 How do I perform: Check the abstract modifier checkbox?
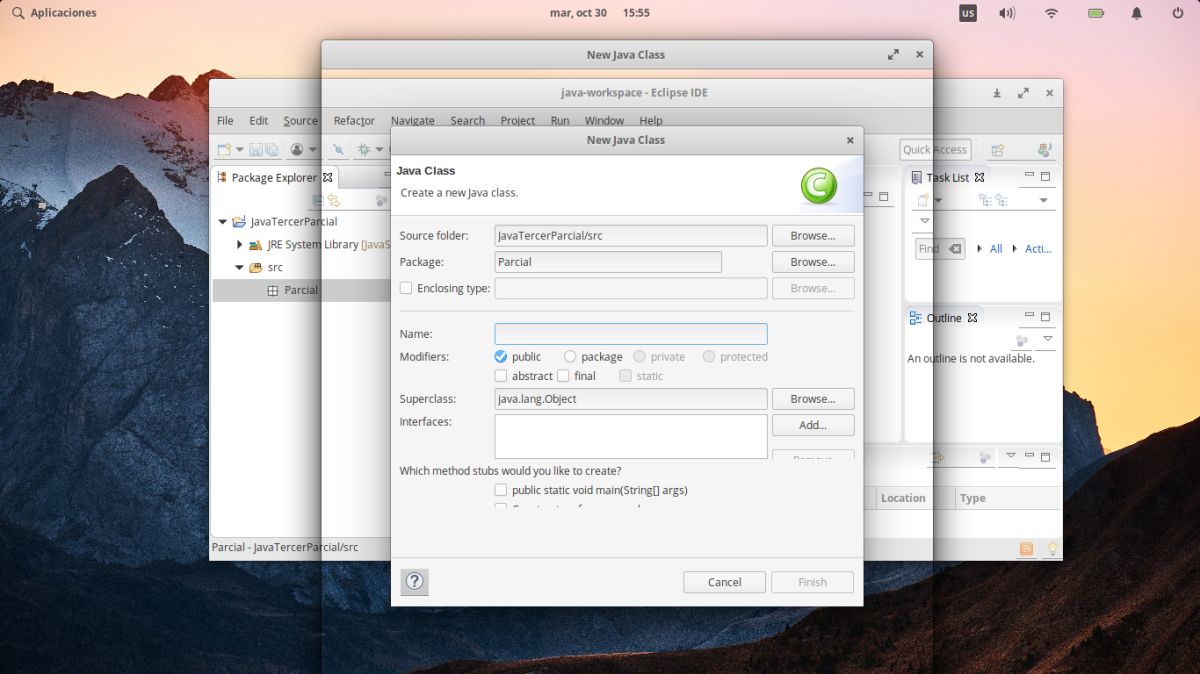click(501, 376)
